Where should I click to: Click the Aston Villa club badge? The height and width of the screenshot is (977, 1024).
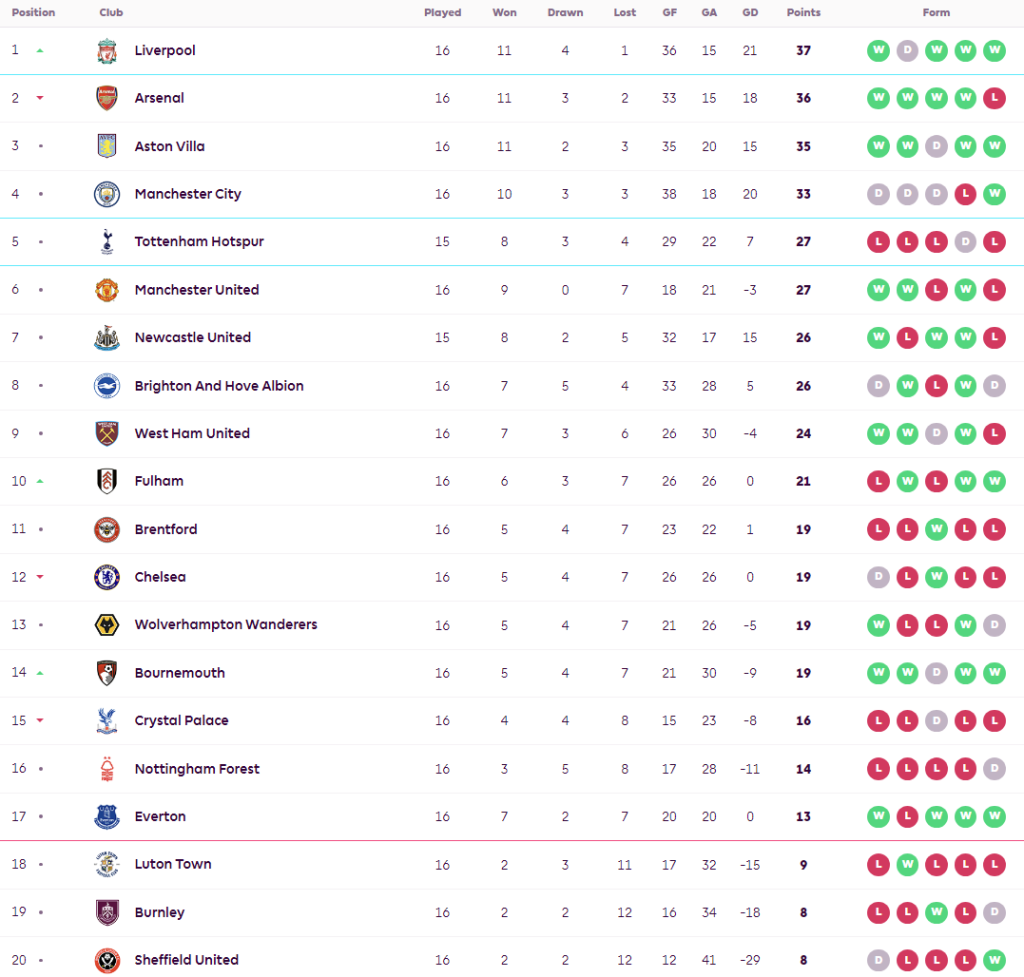(x=107, y=146)
